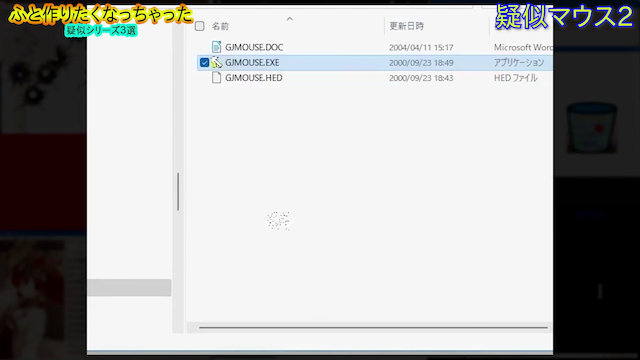
Task: Sort files by the 名前 column header
Action: pos(220,26)
